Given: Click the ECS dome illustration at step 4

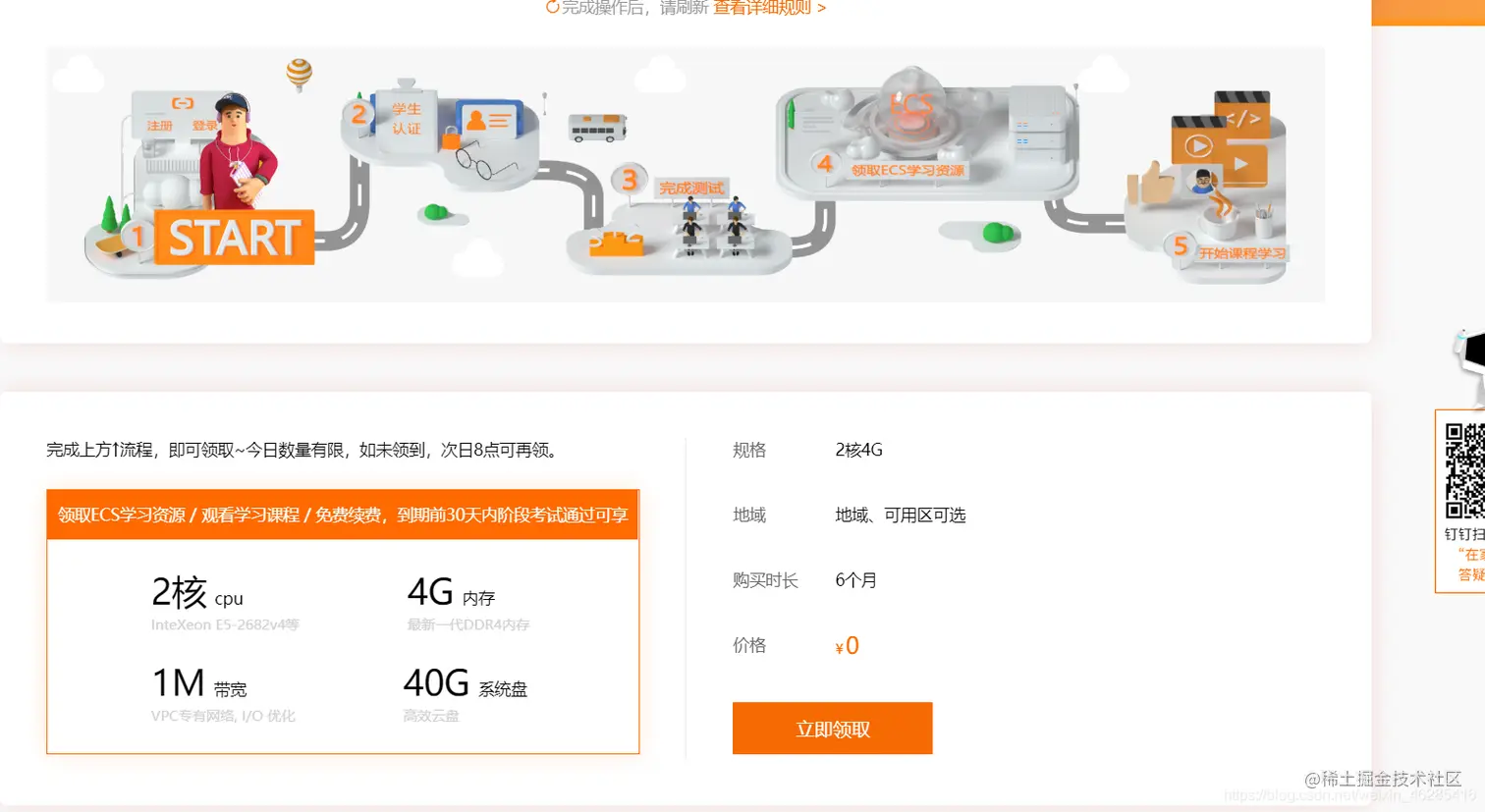Looking at the screenshot, I should 908,113.
